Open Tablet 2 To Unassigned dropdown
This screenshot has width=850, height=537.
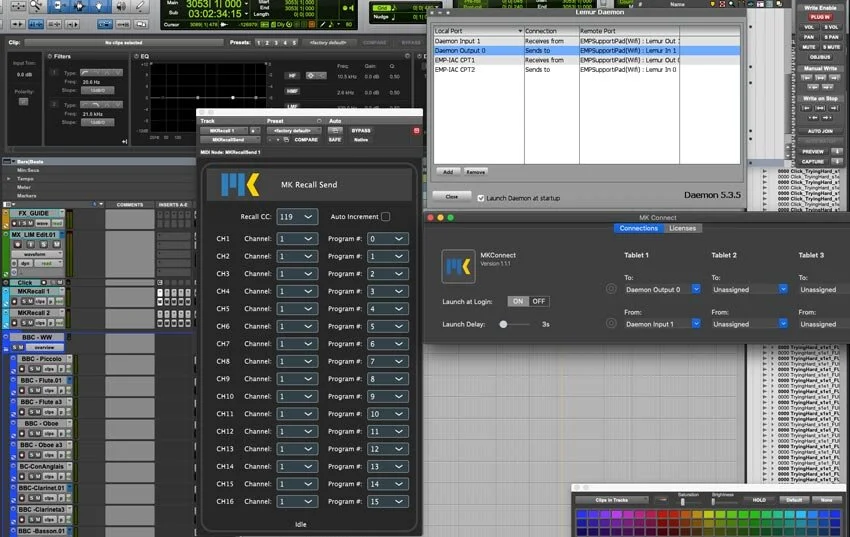(749, 289)
